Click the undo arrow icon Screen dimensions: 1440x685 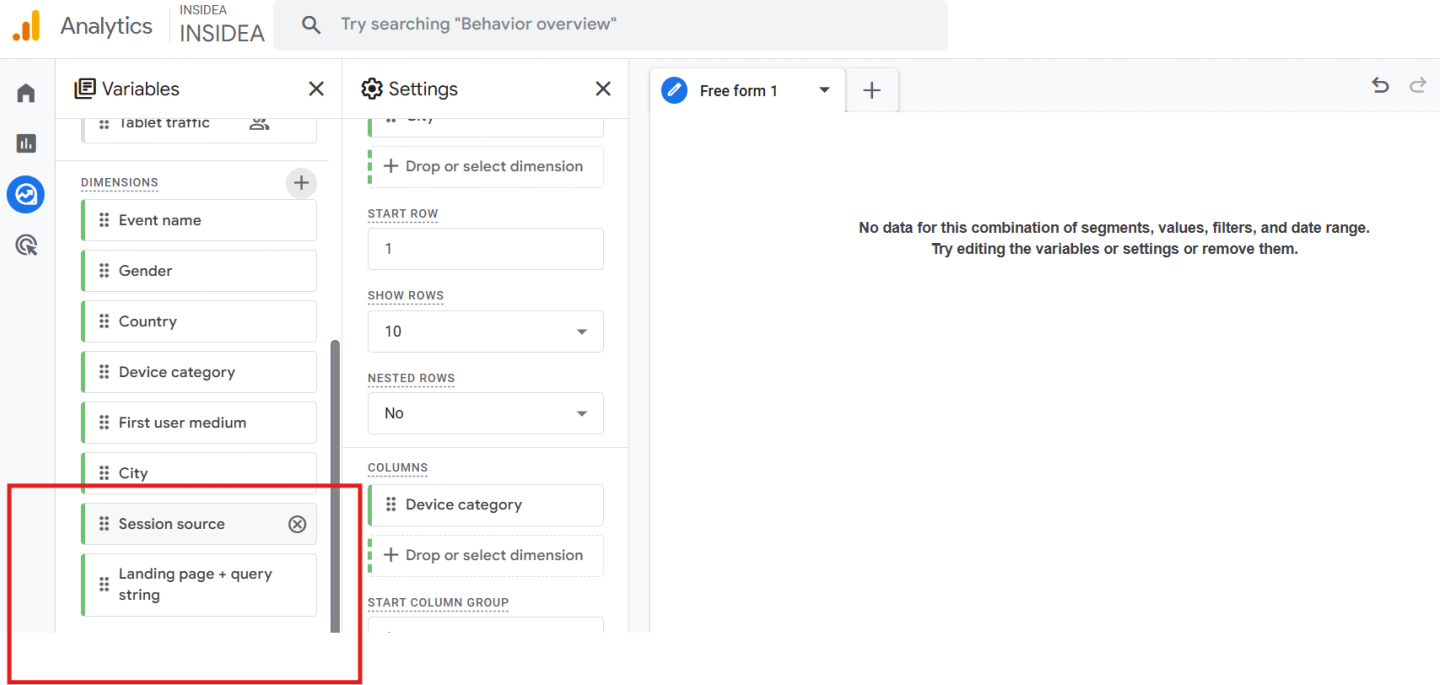click(1380, 85)
